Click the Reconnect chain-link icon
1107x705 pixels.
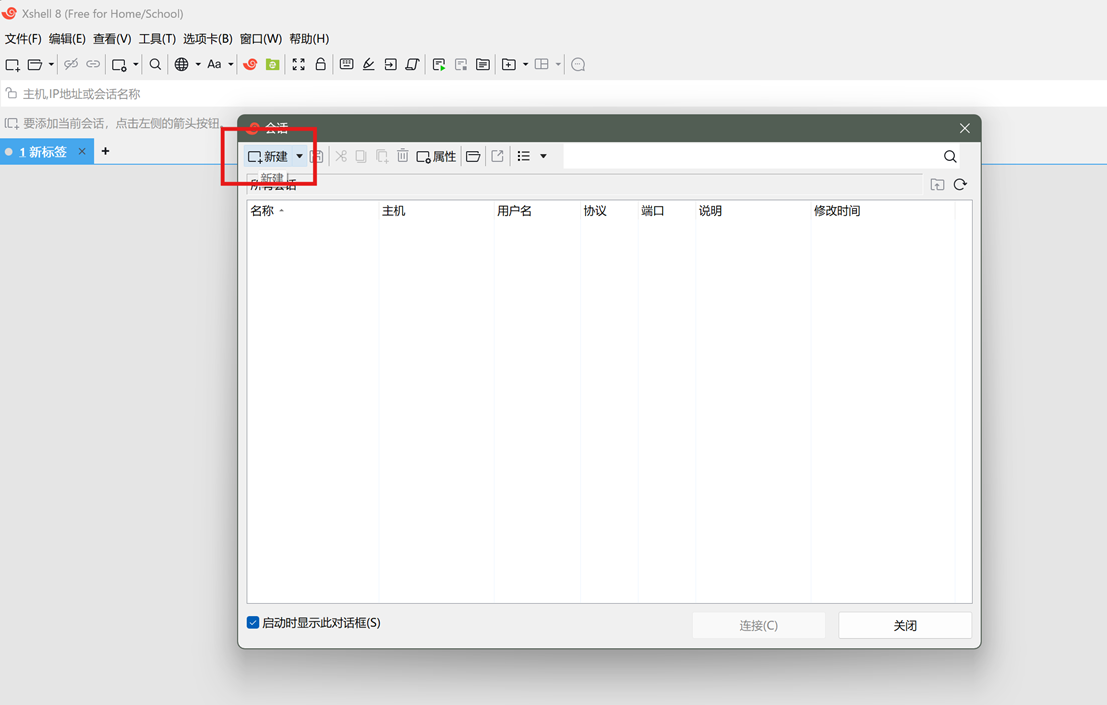click(x=93, y=64)
